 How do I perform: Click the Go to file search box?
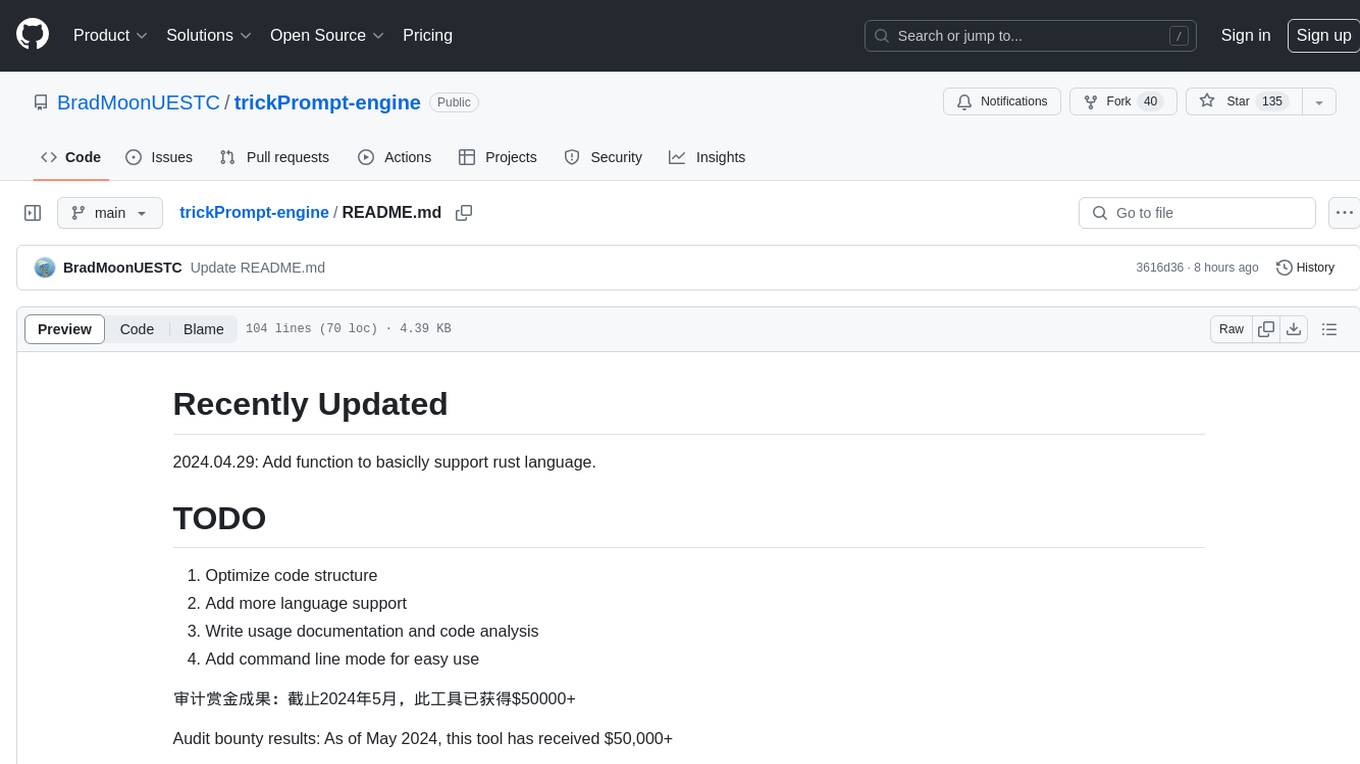1197,213
